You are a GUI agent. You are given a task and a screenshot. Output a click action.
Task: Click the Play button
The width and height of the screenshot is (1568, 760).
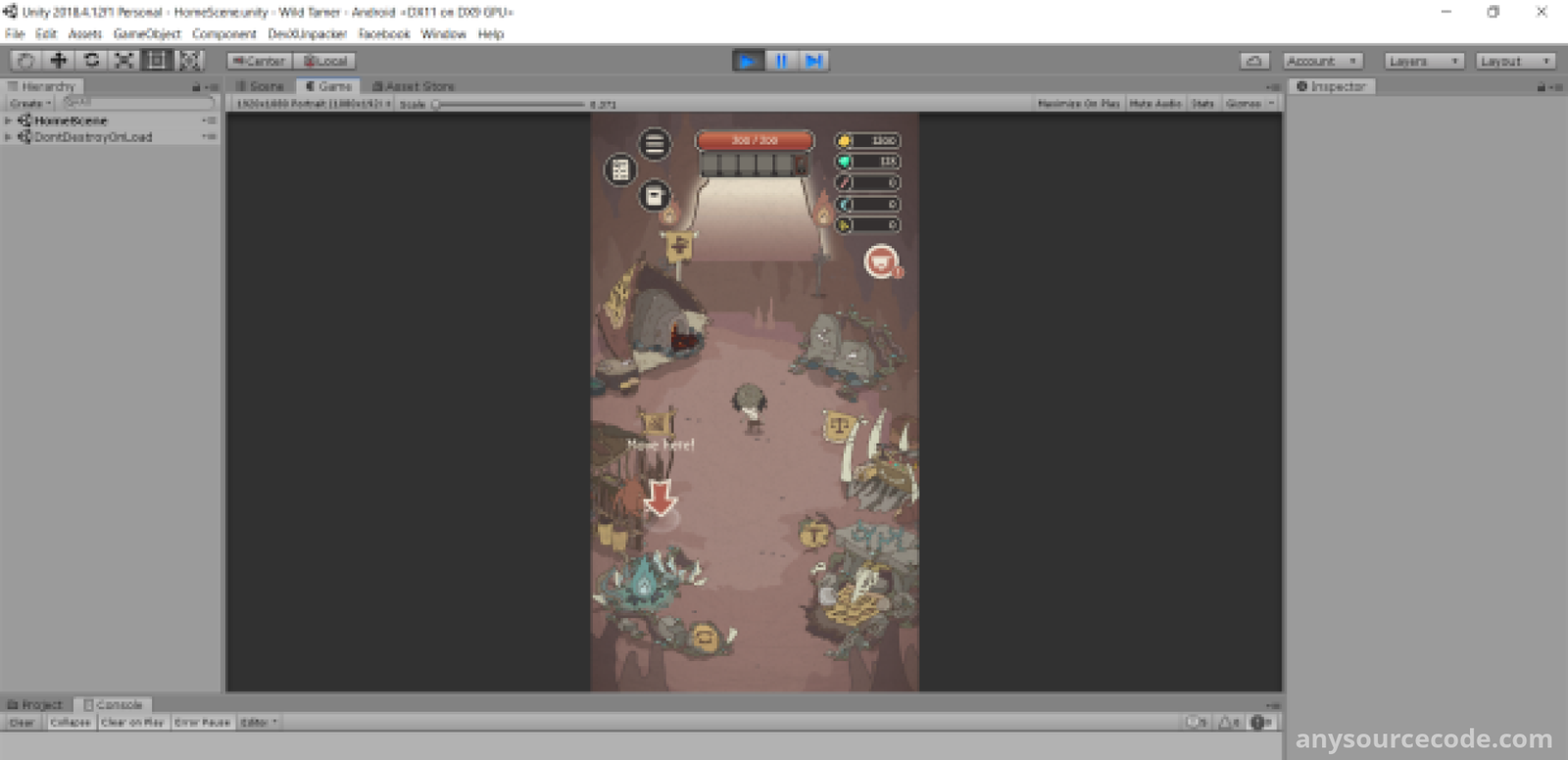click(x=748, y=61)
